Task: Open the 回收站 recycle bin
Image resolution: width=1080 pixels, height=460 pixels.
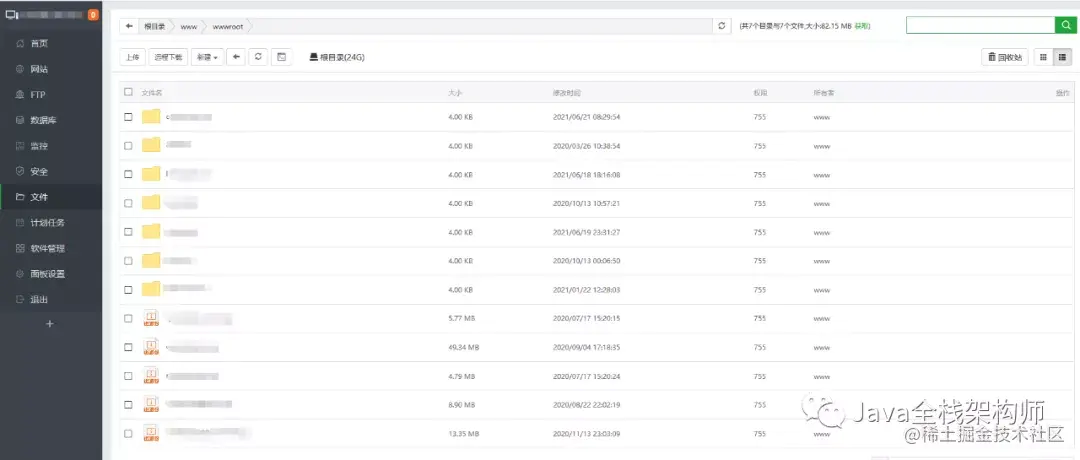Action: pos(1005,57)
